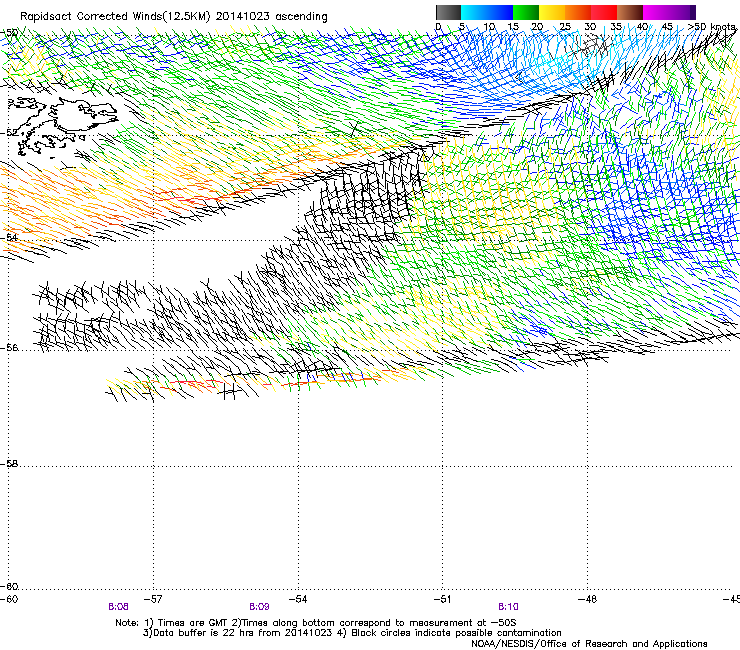The width and height of the screenshot is (740, 650).
Task: Click the -57 longitude axis label
Action: [x=152, y=599]
